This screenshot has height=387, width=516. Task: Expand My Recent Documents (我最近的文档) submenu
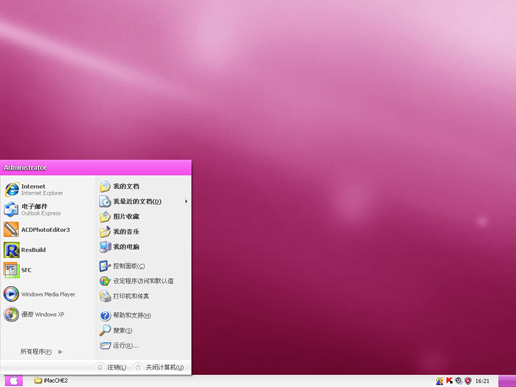click(144, 201)
